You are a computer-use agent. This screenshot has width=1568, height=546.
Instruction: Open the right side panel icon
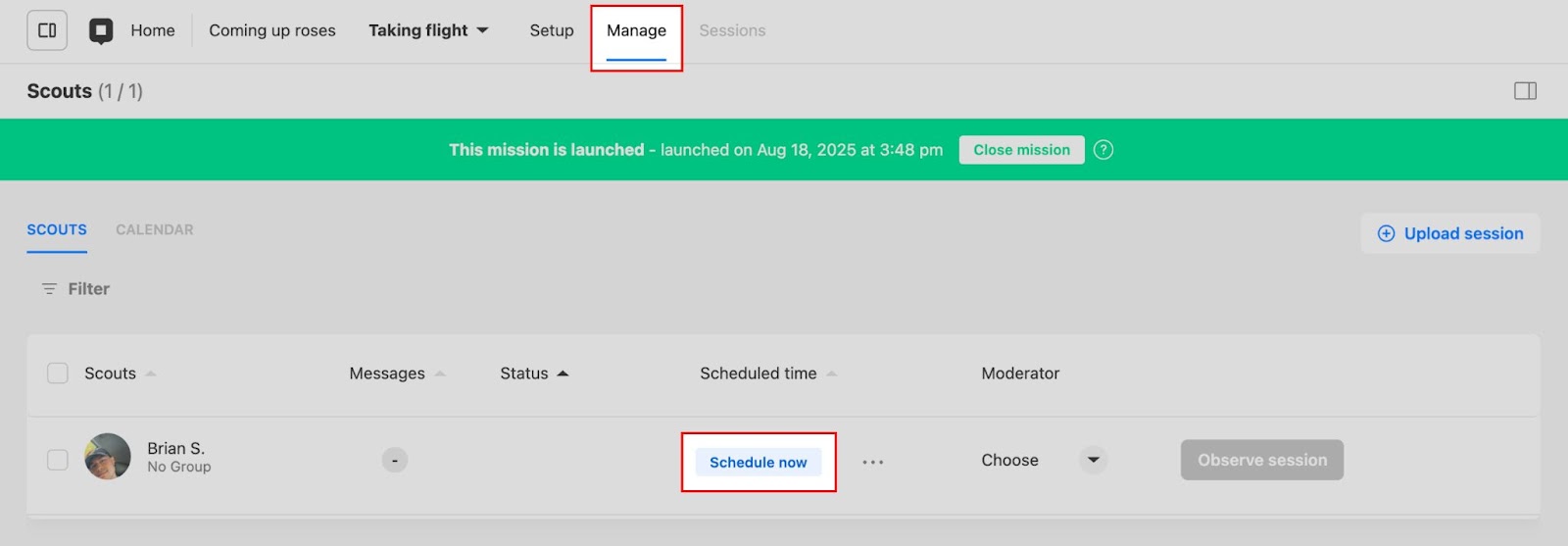click(1525, 91)
